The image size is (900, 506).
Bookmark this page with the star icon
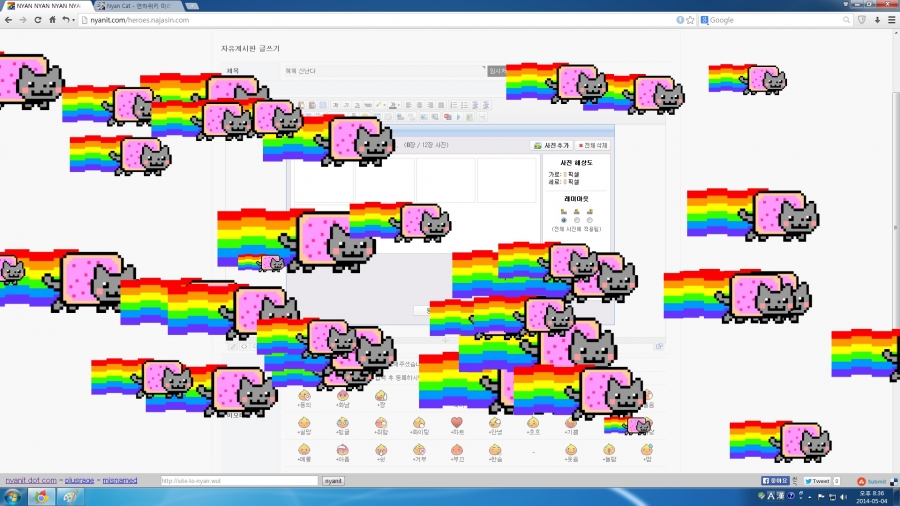tap(690, 20)
